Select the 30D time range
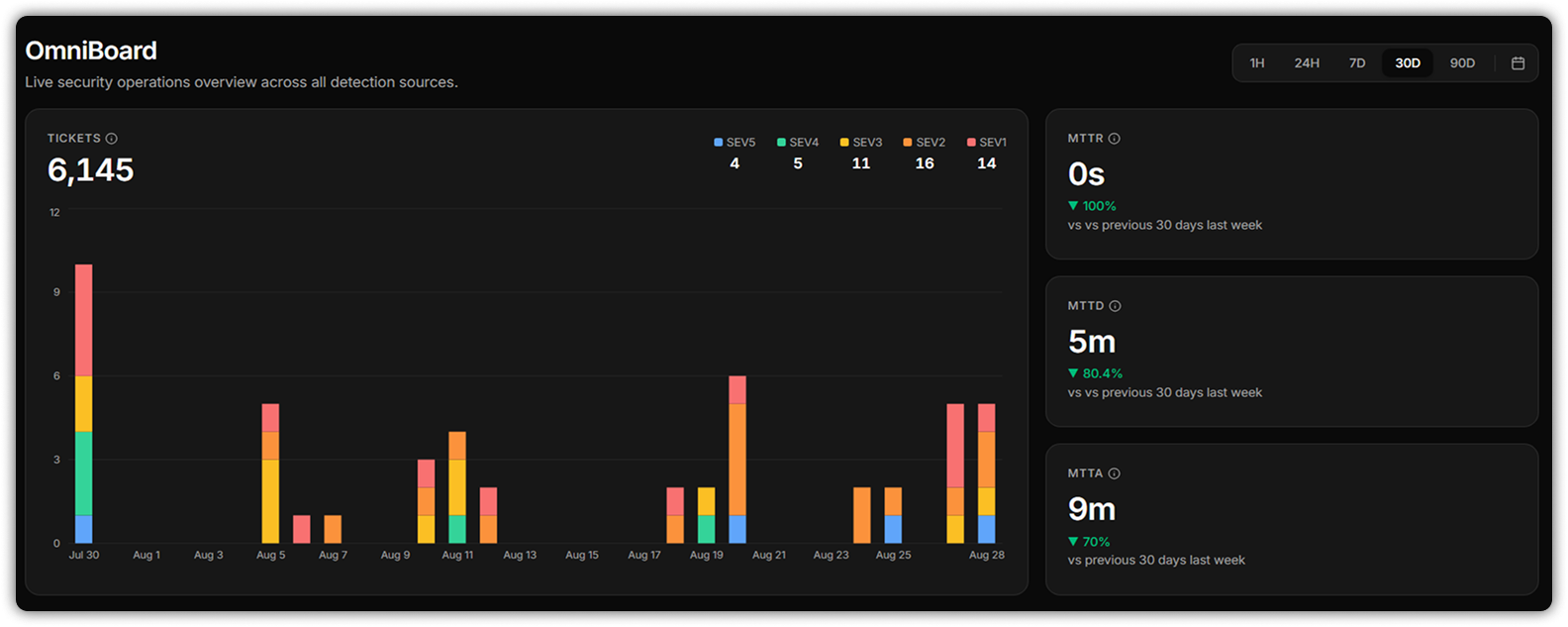 click(1408, 63)
